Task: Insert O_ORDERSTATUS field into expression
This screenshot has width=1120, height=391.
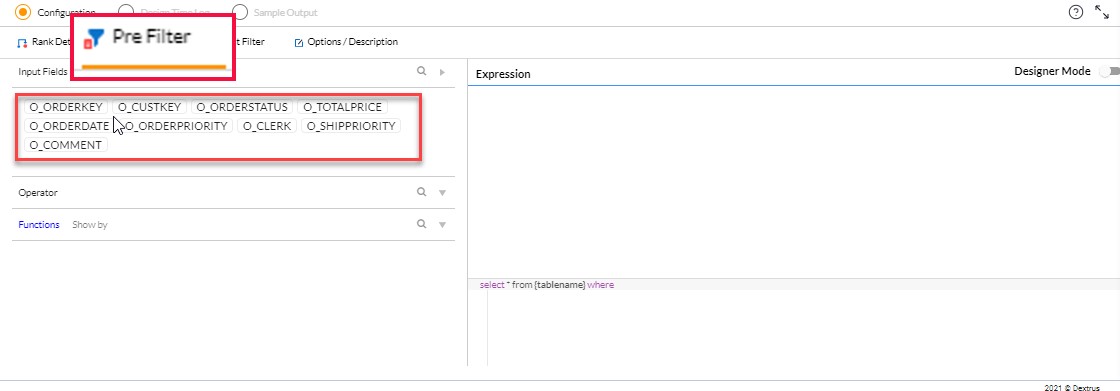Action: point(242,107)
